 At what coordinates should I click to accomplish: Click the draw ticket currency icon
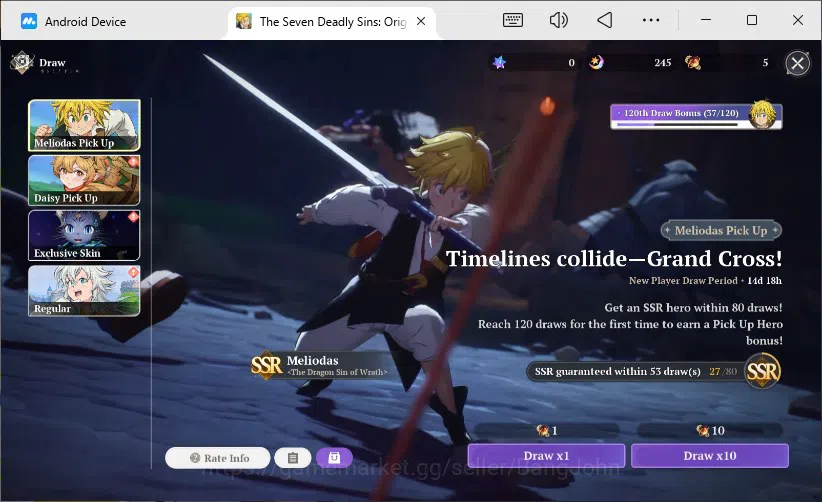693,63
